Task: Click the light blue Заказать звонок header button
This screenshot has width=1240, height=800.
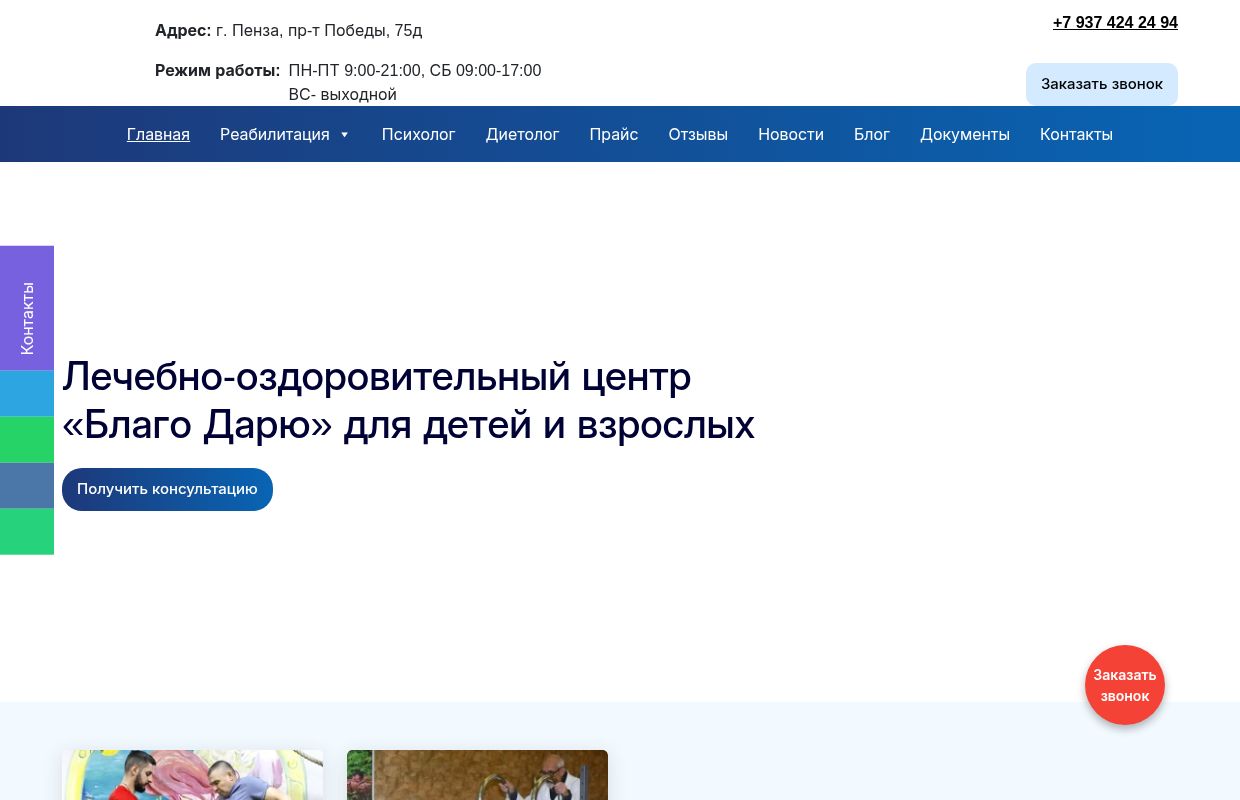Action: coord(1102,84)
